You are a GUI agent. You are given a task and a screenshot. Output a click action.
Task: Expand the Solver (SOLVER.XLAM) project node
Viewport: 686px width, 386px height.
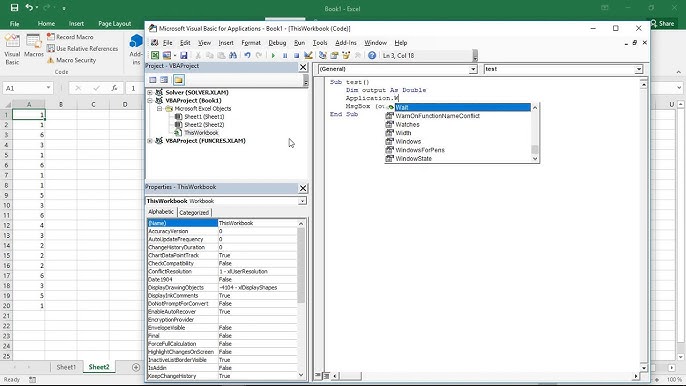[x=150, y=93]
